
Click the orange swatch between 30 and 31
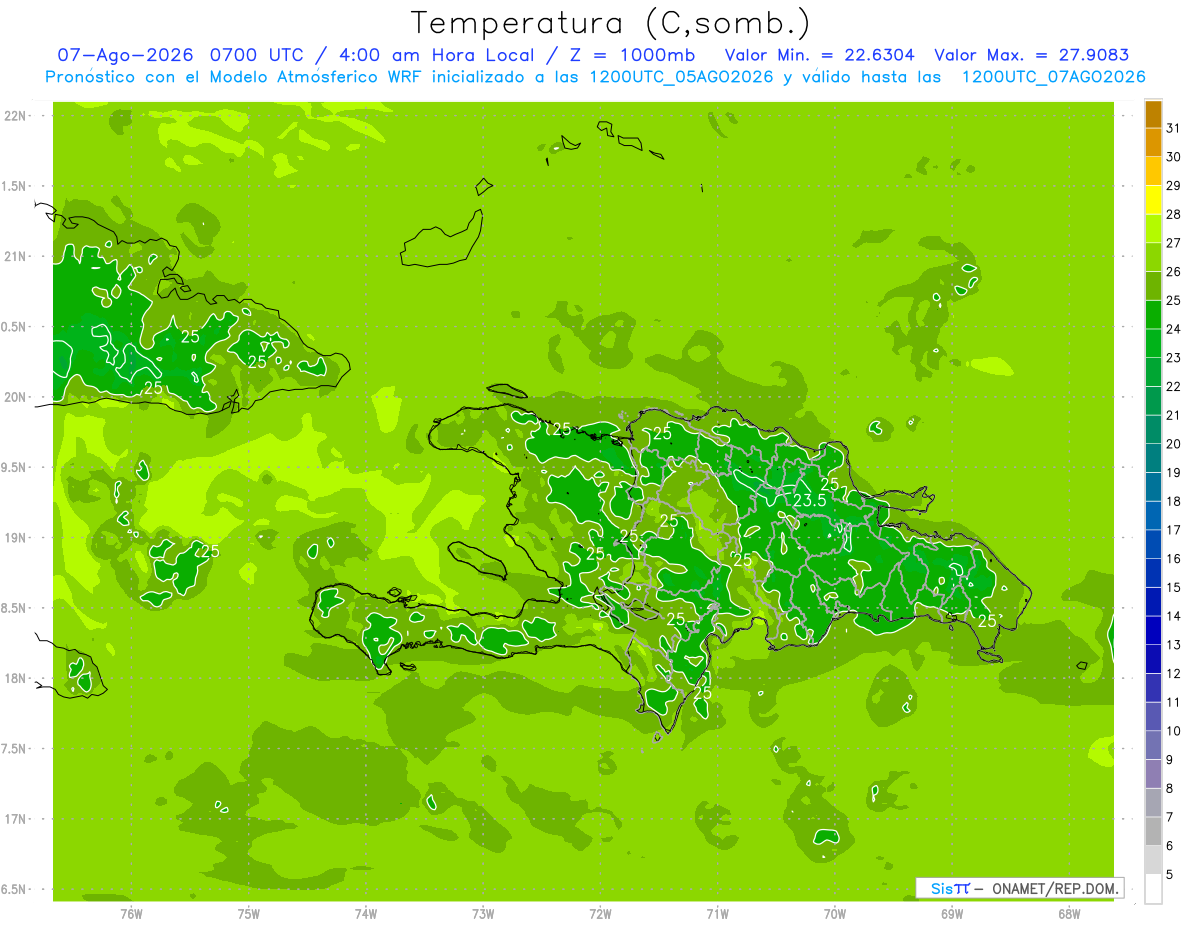coord(1153,143)
